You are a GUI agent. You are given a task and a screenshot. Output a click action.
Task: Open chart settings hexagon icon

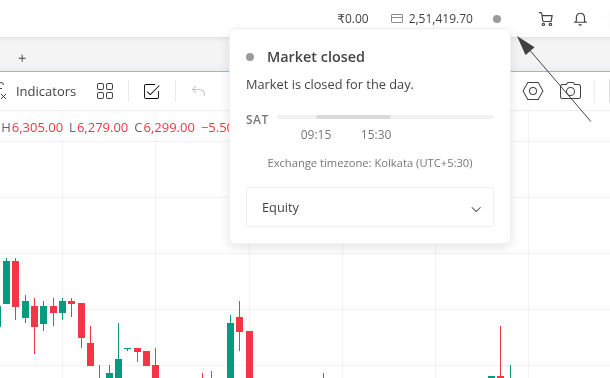click(533, 91)
